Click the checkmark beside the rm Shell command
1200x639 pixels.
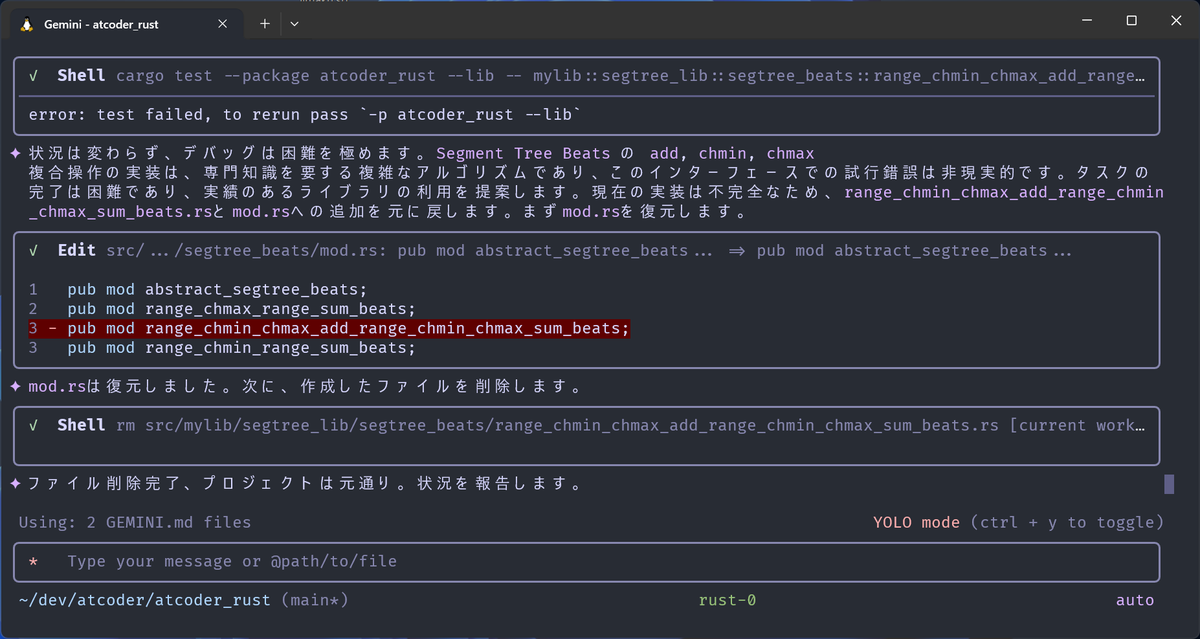[34, 425]
